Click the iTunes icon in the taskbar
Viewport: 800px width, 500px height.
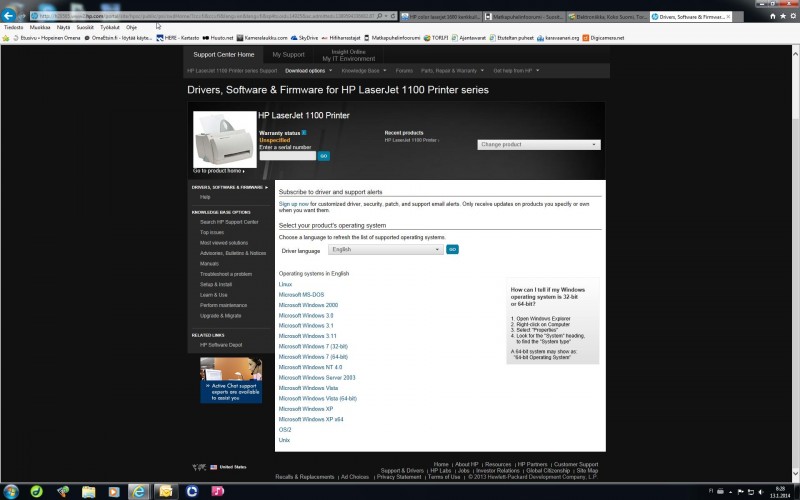click(217, 491)
